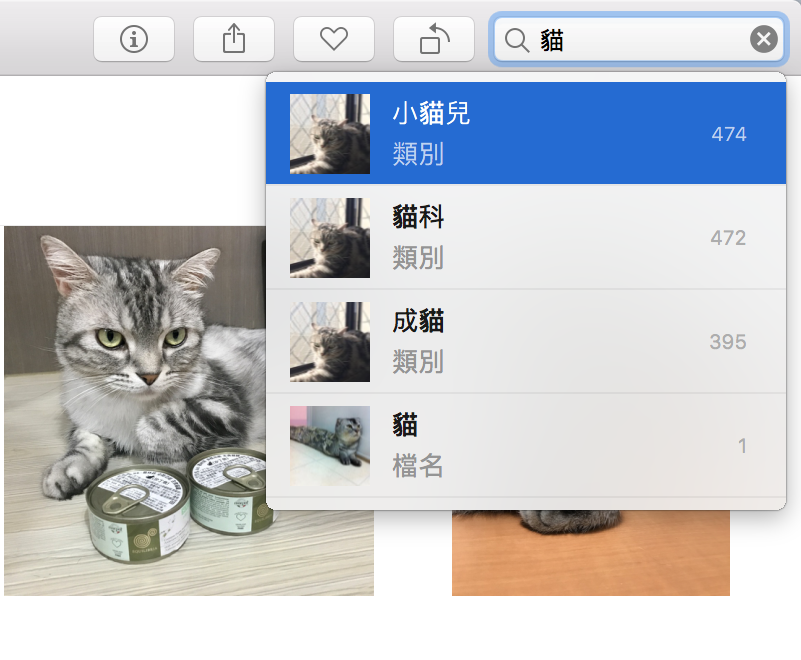Viewport: 801px width, 660px height.
Task: Clear the search text with the X button
Action: (x=763, y=40)
